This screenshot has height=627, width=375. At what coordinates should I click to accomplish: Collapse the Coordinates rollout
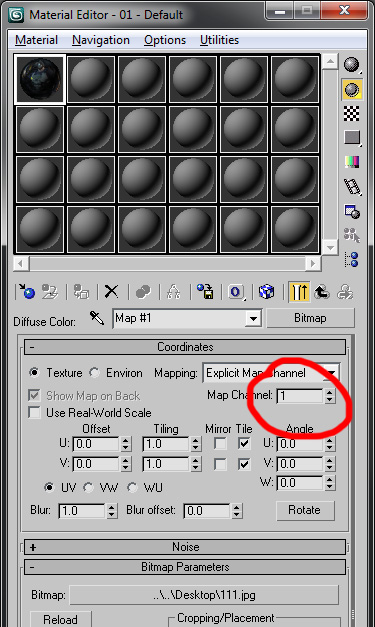tap(185, 347)
